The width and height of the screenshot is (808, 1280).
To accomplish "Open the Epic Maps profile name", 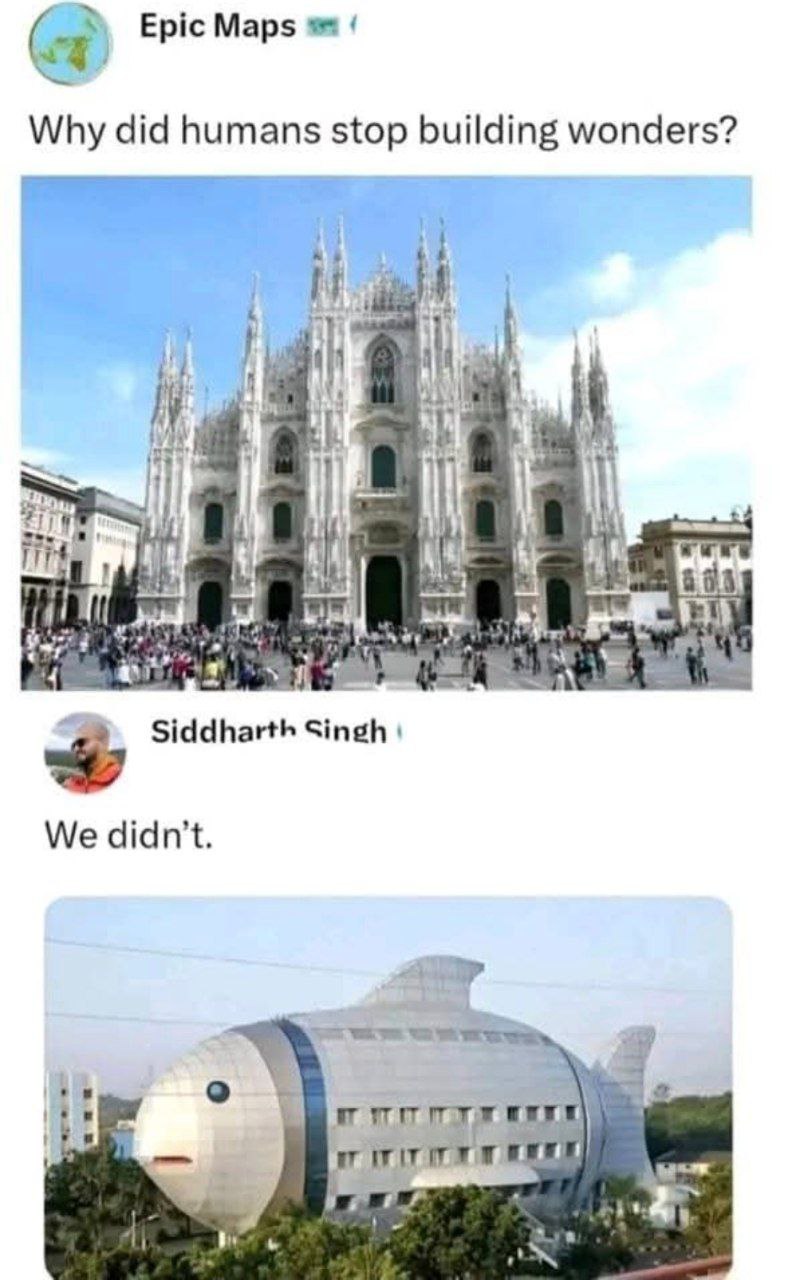I will (217, 28).
